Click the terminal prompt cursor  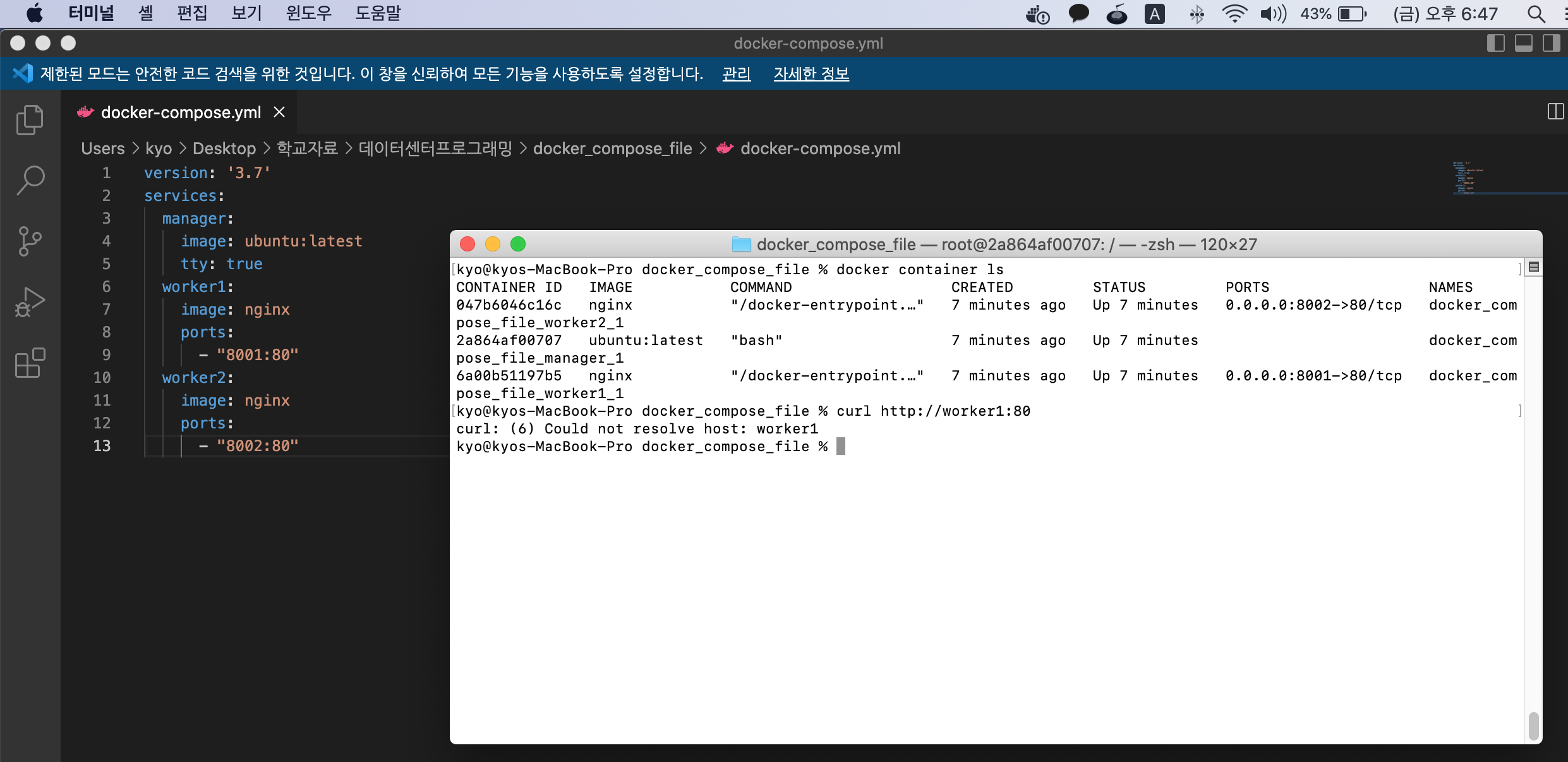[840, 446]
